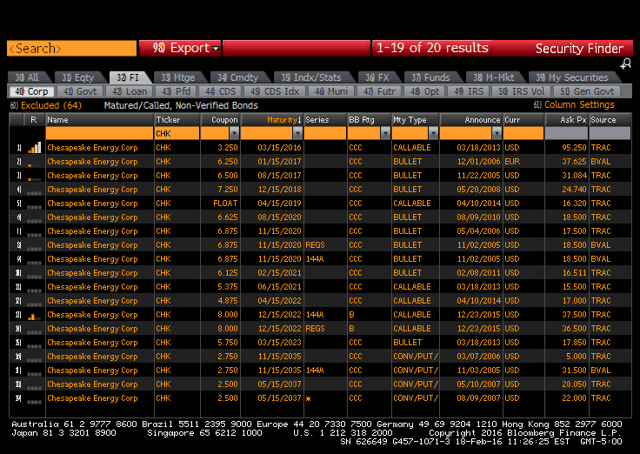
Task: Click the Ask Px column header
Action: pyautogui.click(x=567, y=120)
